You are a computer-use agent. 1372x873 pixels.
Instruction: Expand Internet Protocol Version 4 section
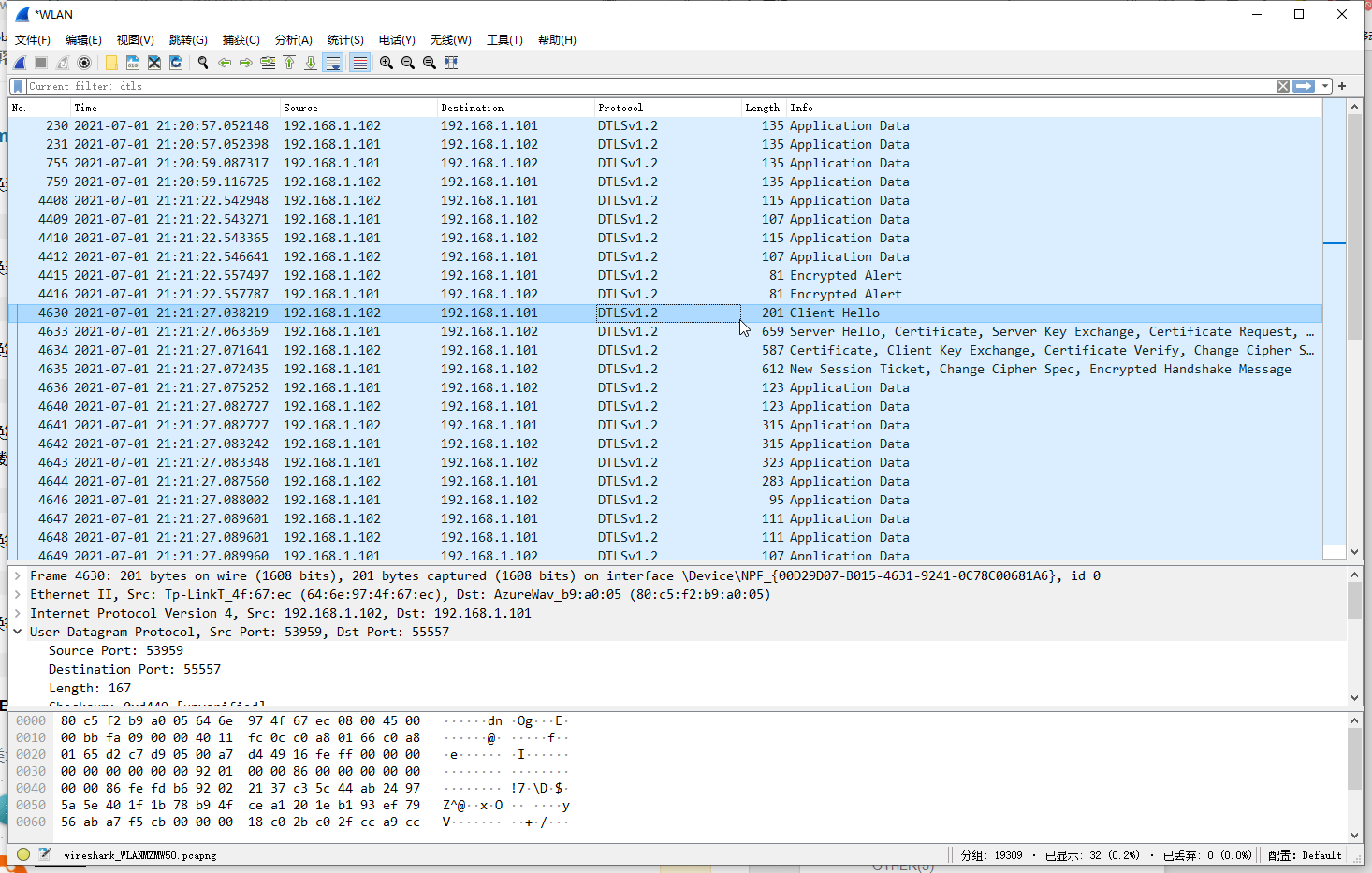[x=18, y=613]
